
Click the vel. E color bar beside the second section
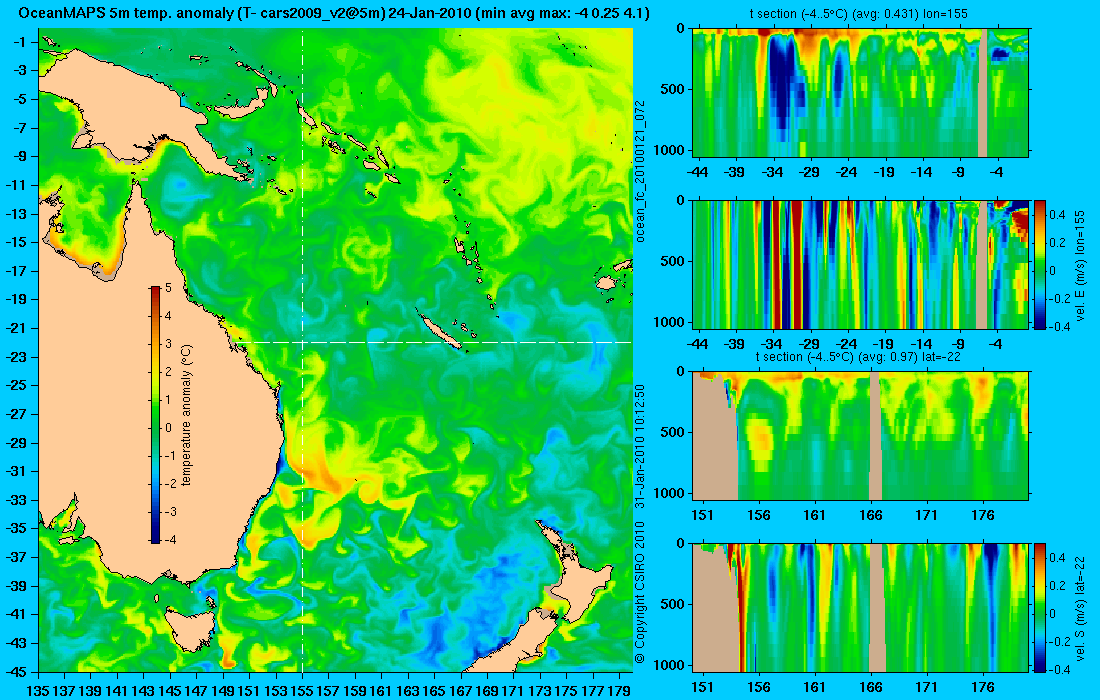(1040, 264)
